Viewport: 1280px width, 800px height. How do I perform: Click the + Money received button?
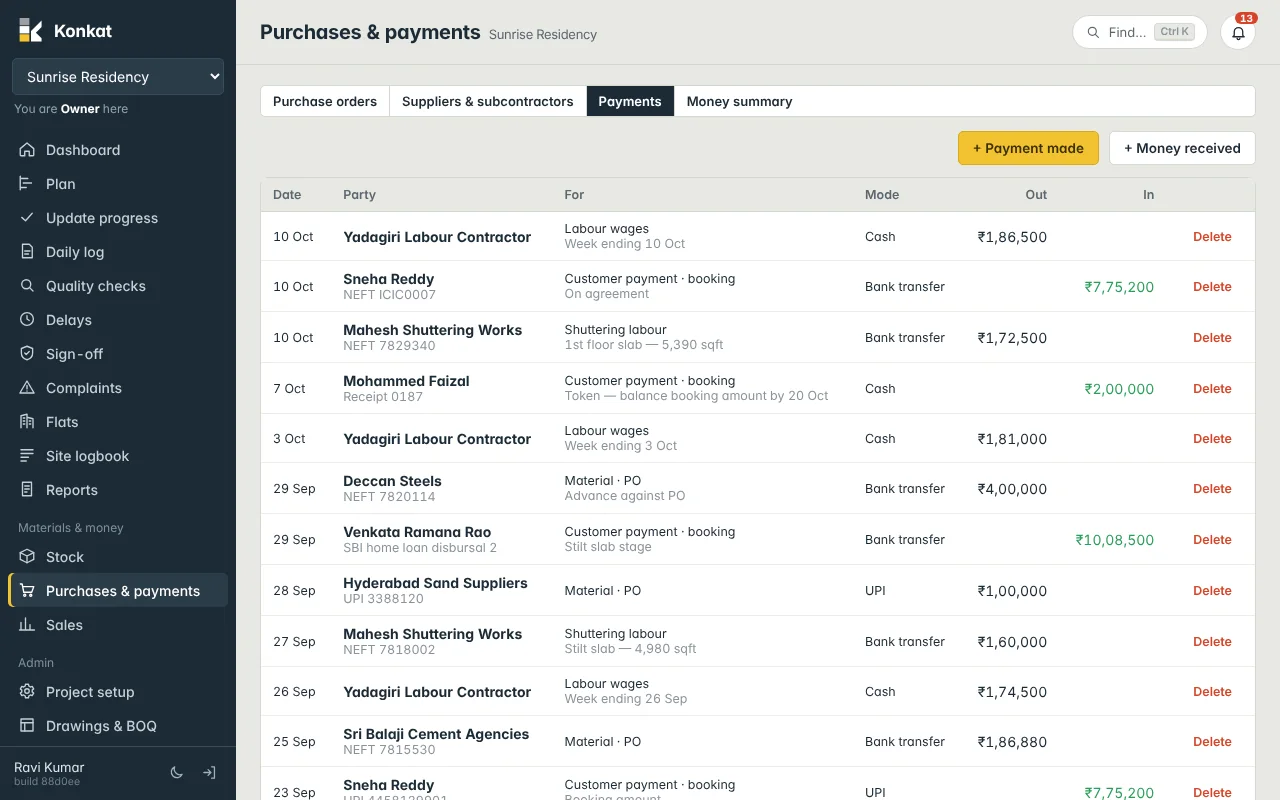tap(1182, 148)
